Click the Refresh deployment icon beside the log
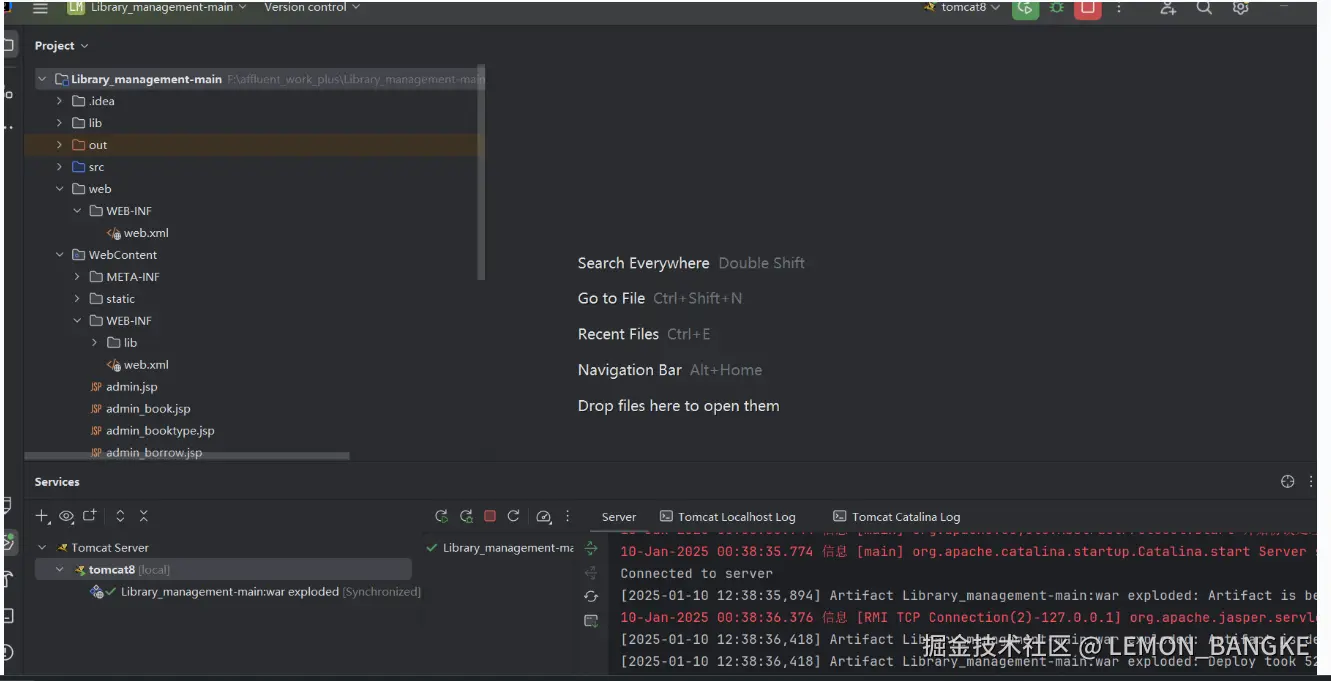Viewport: 1331px width, 681px height. pos(591,596)
